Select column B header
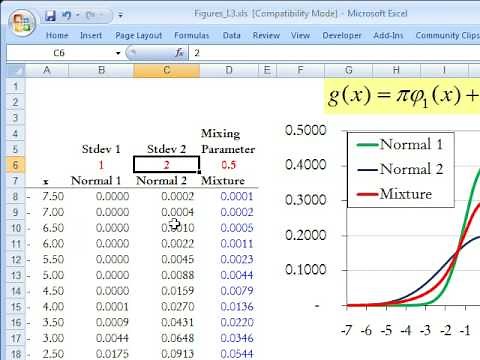 [101, 70]
